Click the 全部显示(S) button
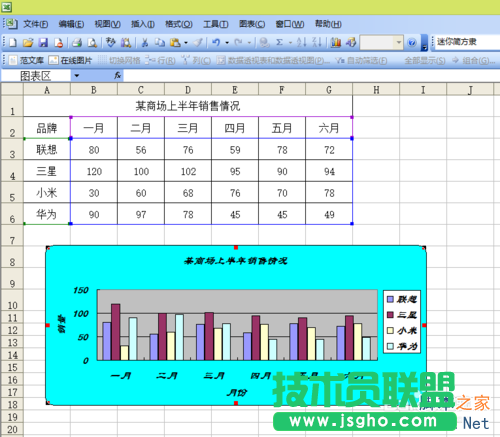This screenshot has height=437, width=500. tap(425, 60)
